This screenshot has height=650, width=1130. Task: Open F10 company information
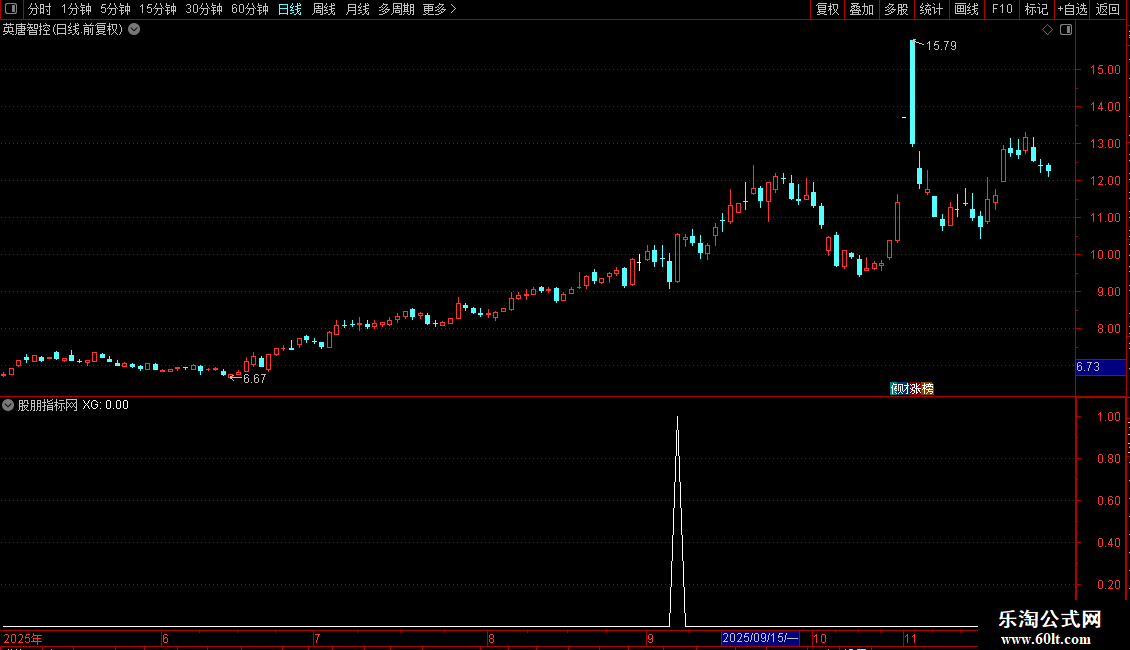(x=1002, y=9)
